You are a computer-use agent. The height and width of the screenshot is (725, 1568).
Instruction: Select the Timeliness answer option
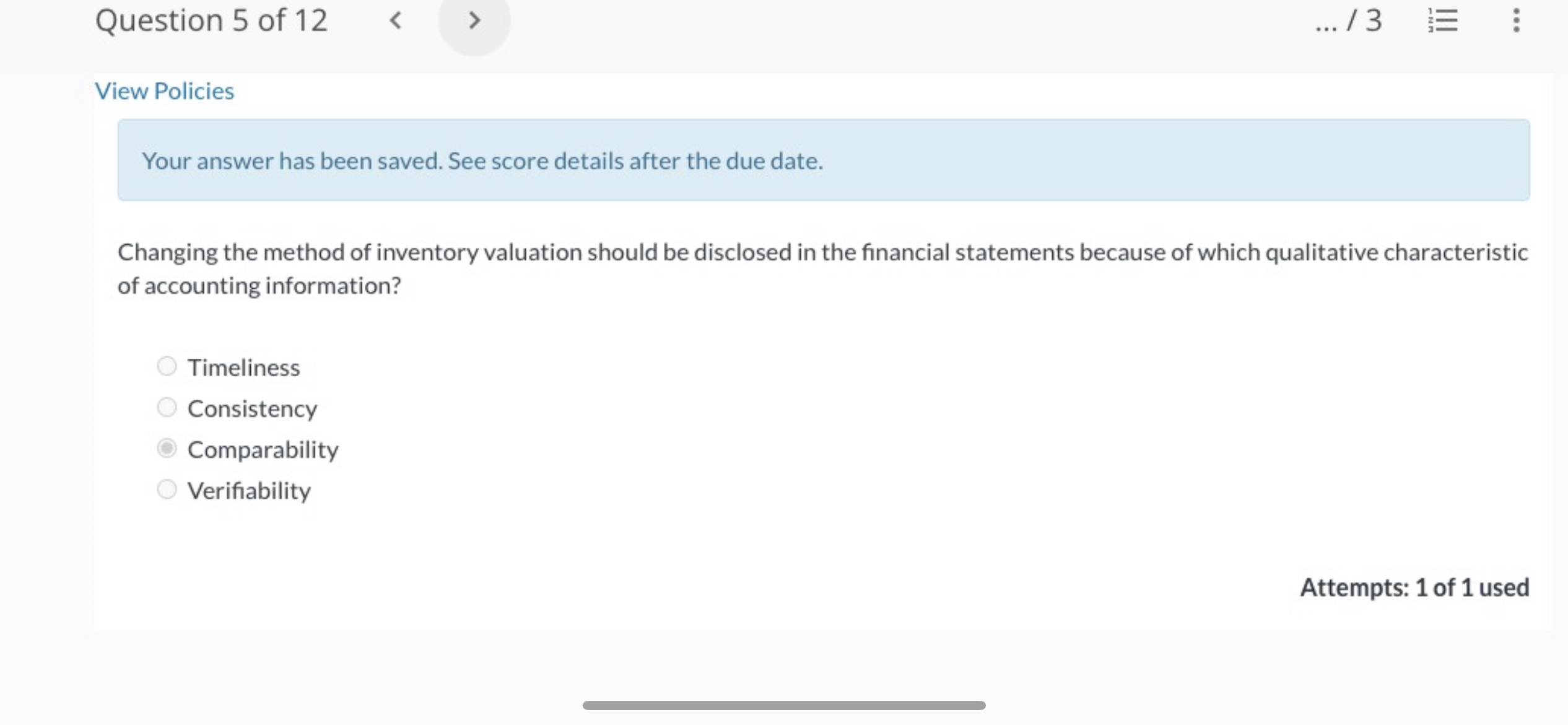166,366
